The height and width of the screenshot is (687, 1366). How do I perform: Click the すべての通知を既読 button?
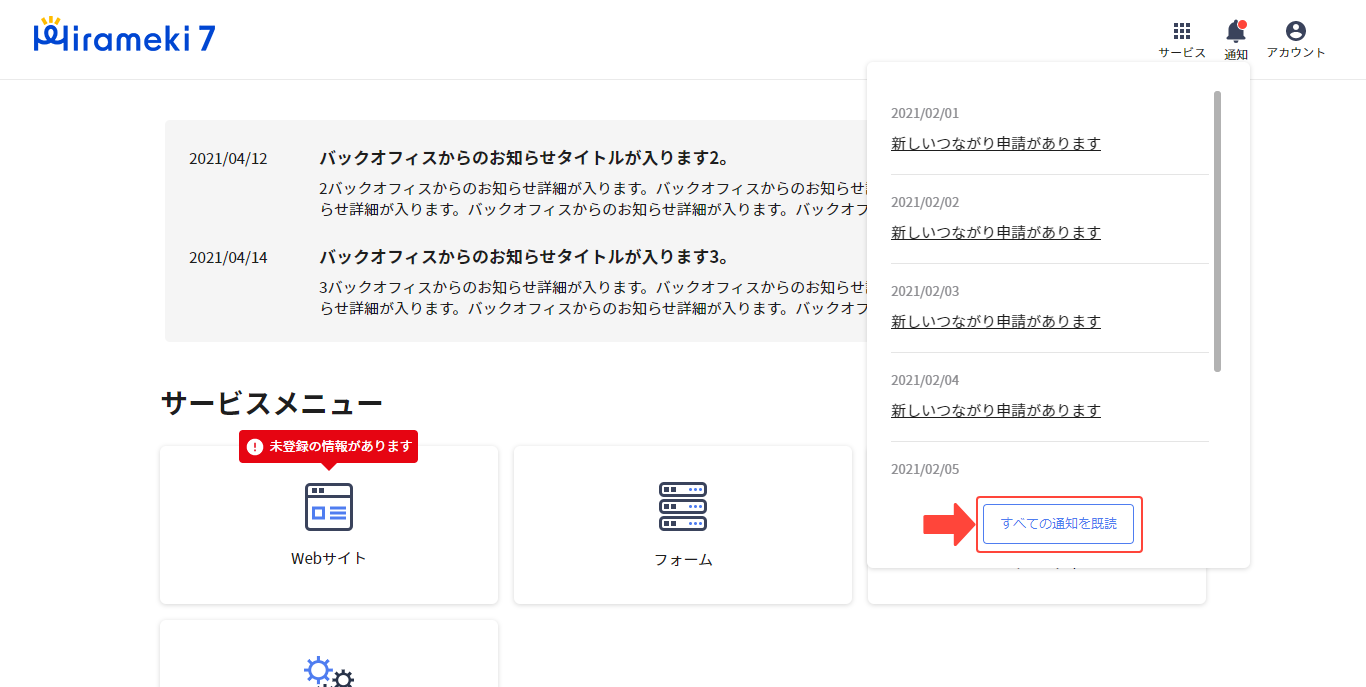1058,524
